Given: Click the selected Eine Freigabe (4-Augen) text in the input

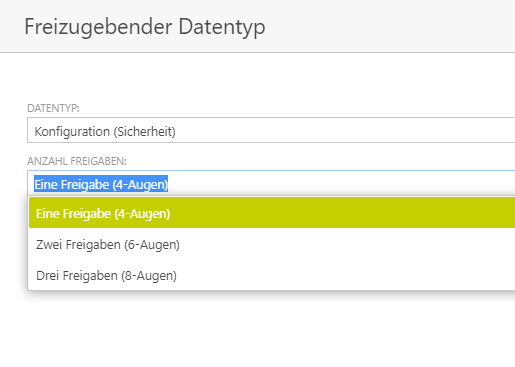Looking at the screenshot, I should (x=101, y=184).
